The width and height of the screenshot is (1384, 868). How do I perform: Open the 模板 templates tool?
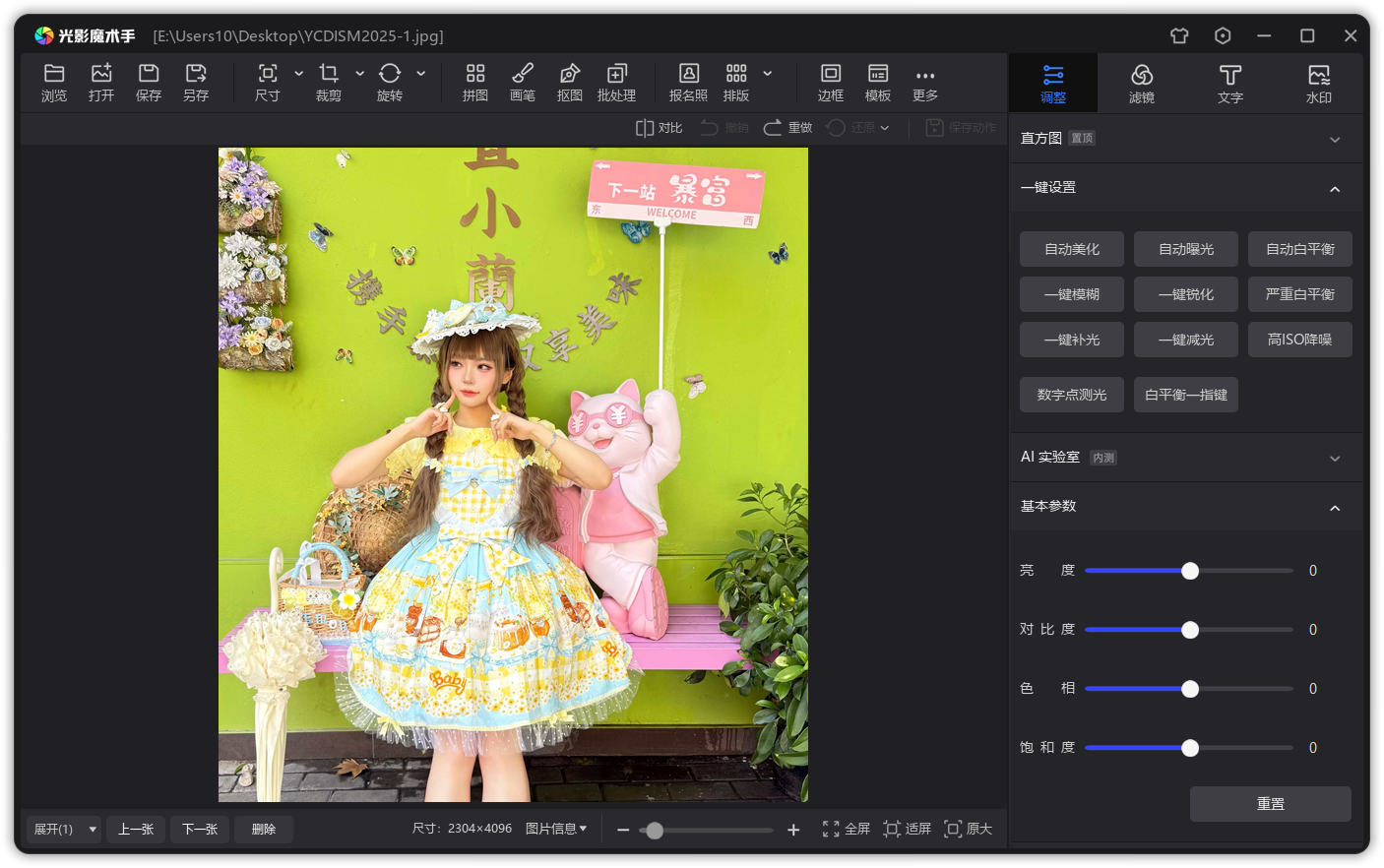[877, 83]
